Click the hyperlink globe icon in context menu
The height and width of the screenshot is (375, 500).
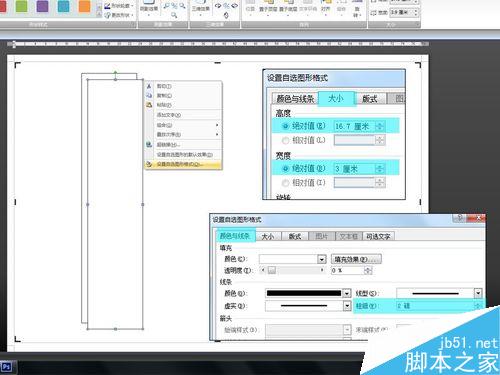(x=149, y=145)
